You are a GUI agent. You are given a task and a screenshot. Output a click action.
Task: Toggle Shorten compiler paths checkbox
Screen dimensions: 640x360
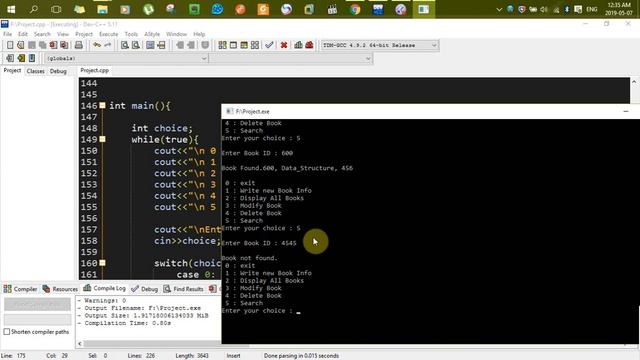click(7, 332)
